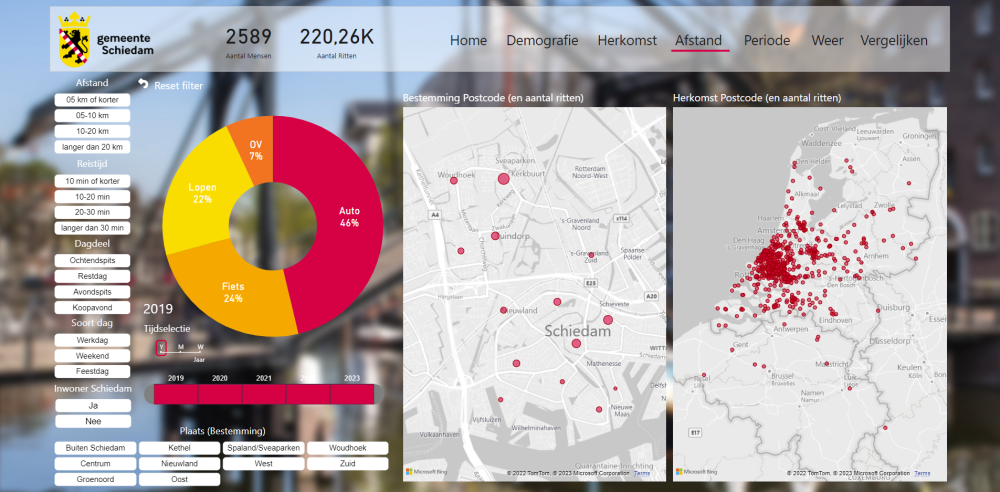This screenshot has width=1000, height=492.
Task: Click the 2021 segment in the year timeline
Action: tap(264, 394)
